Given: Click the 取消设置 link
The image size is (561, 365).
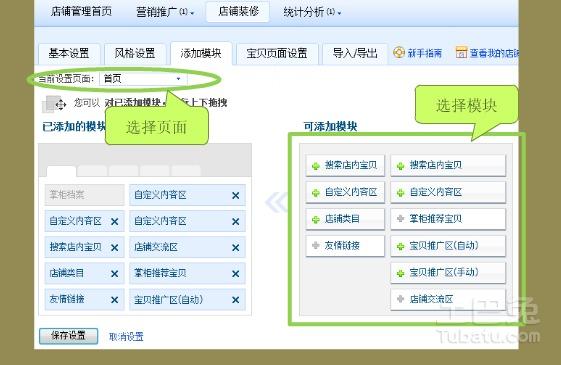Looking at the screenshot, I should point(126,337).
